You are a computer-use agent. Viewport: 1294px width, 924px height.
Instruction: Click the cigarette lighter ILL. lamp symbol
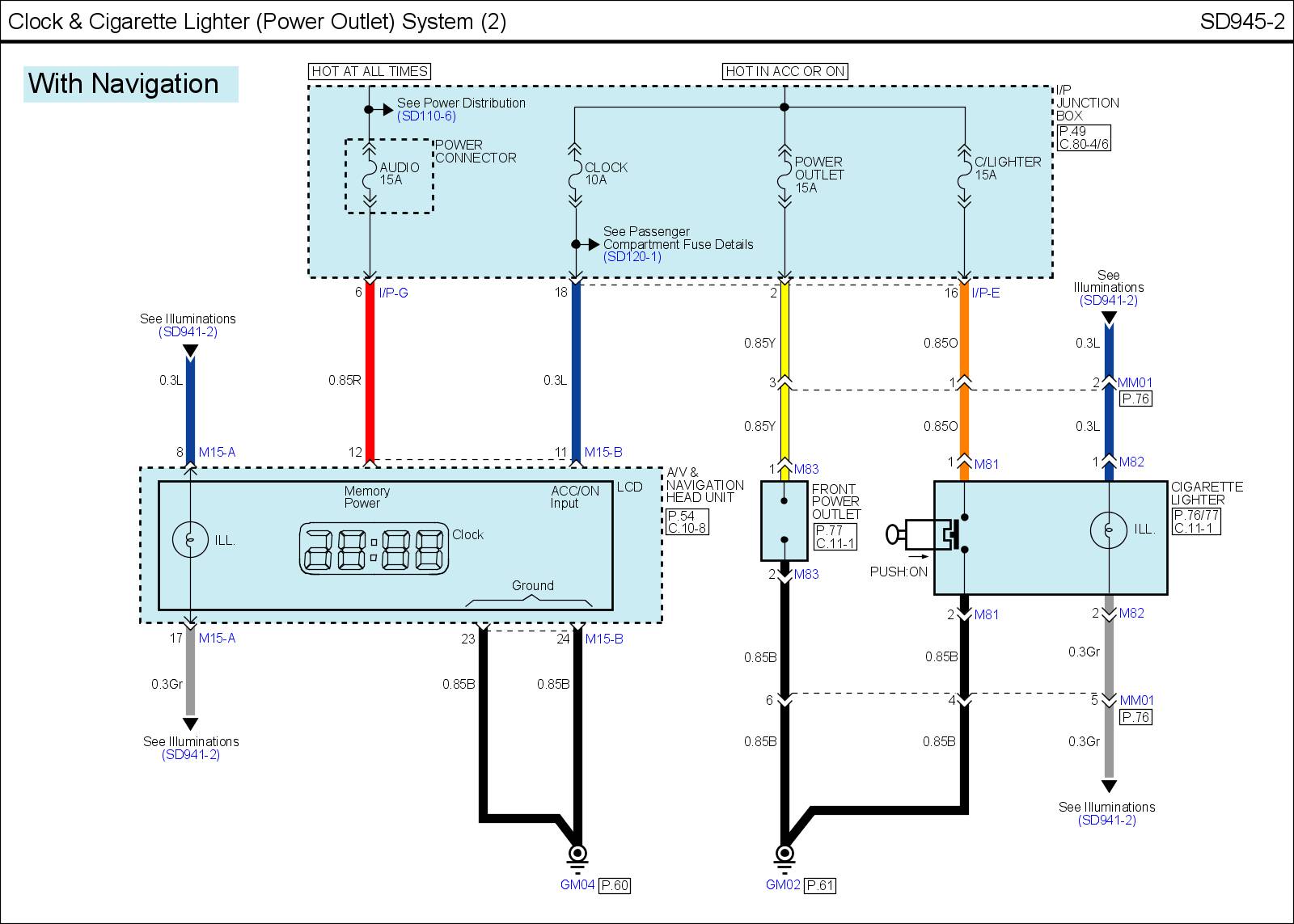click(1109, 530)
